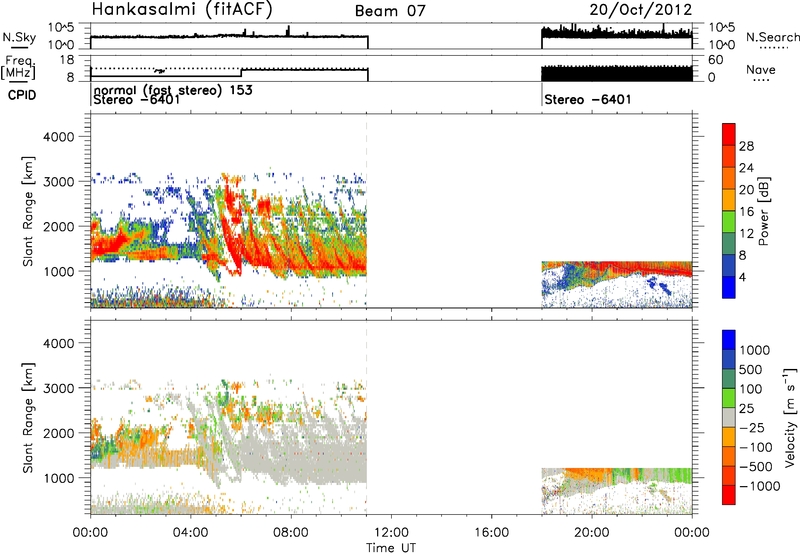800x554 pixels.
Task: Click the Velocity [m s-1] colour bar title
Action: coord(790,417)
